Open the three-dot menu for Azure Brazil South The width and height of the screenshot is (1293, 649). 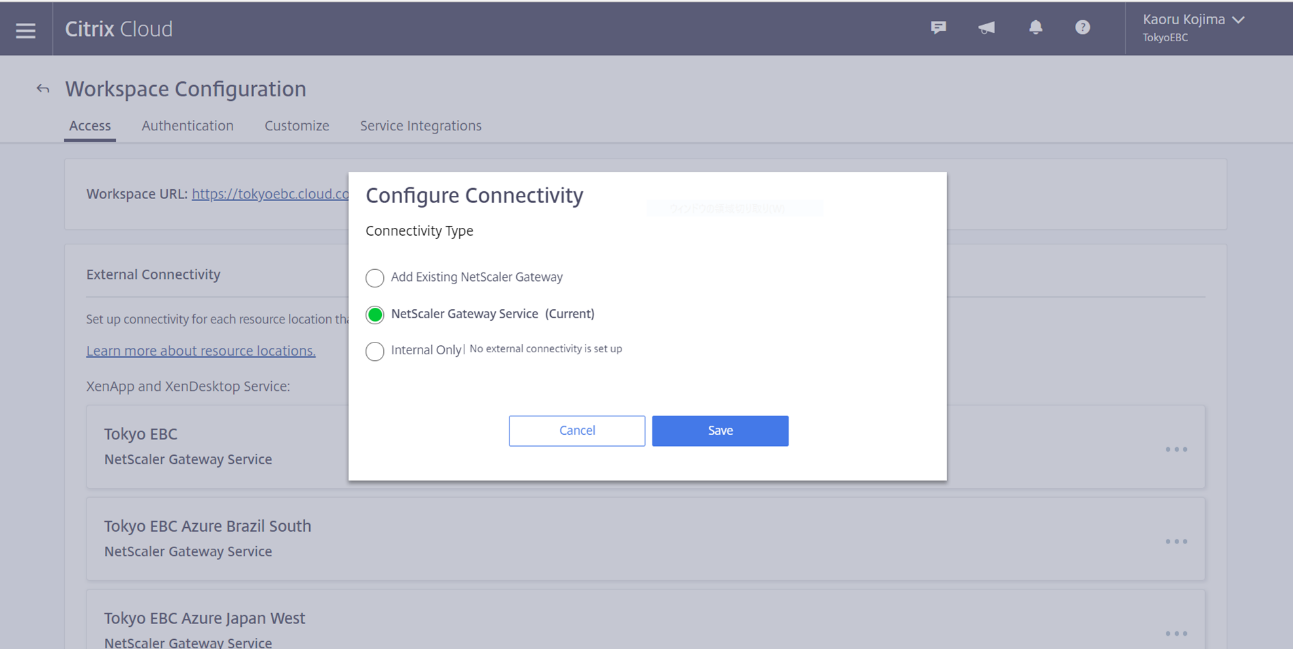[1176, 541]
